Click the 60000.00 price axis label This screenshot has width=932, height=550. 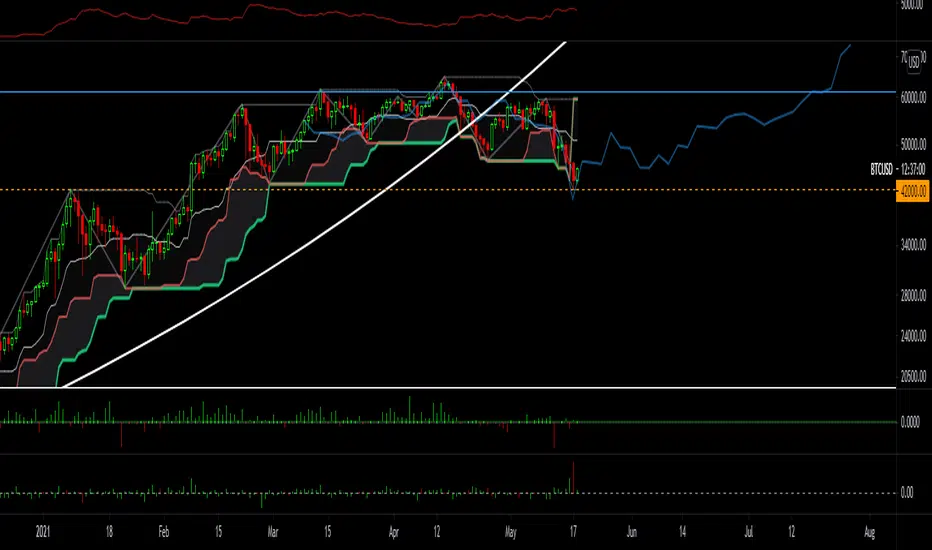(913, 98)
